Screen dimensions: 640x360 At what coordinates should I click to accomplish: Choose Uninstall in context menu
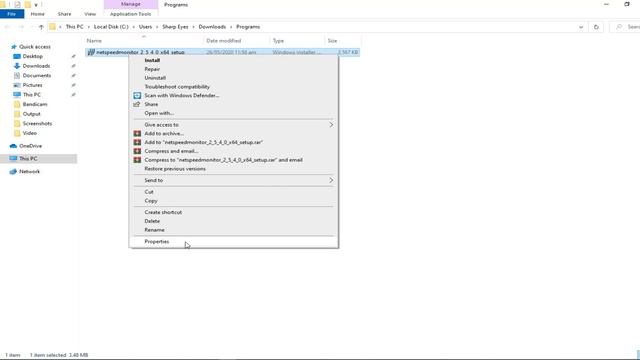click(155, 78)
